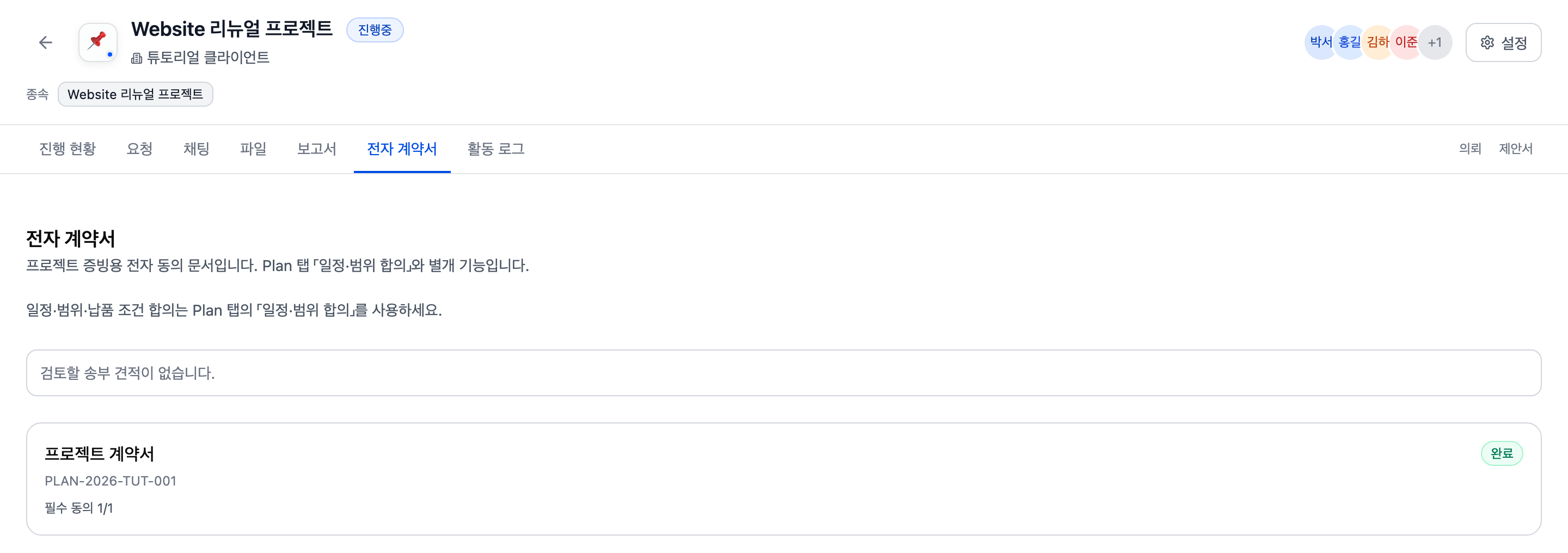
Task: Click the 이준 member avatar
Action: [1406, 42]
